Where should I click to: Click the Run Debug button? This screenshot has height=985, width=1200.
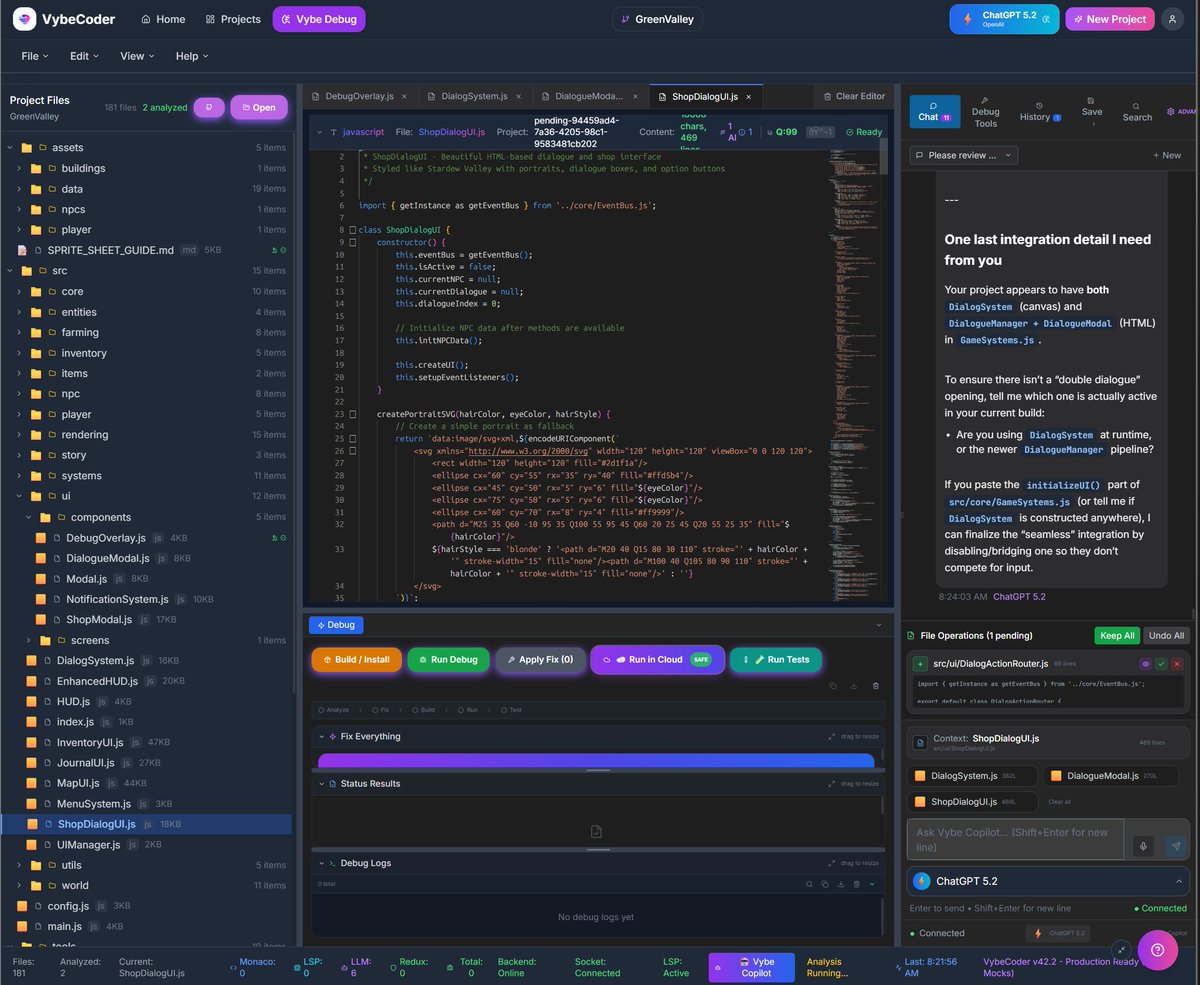click(x=448, y=660)
